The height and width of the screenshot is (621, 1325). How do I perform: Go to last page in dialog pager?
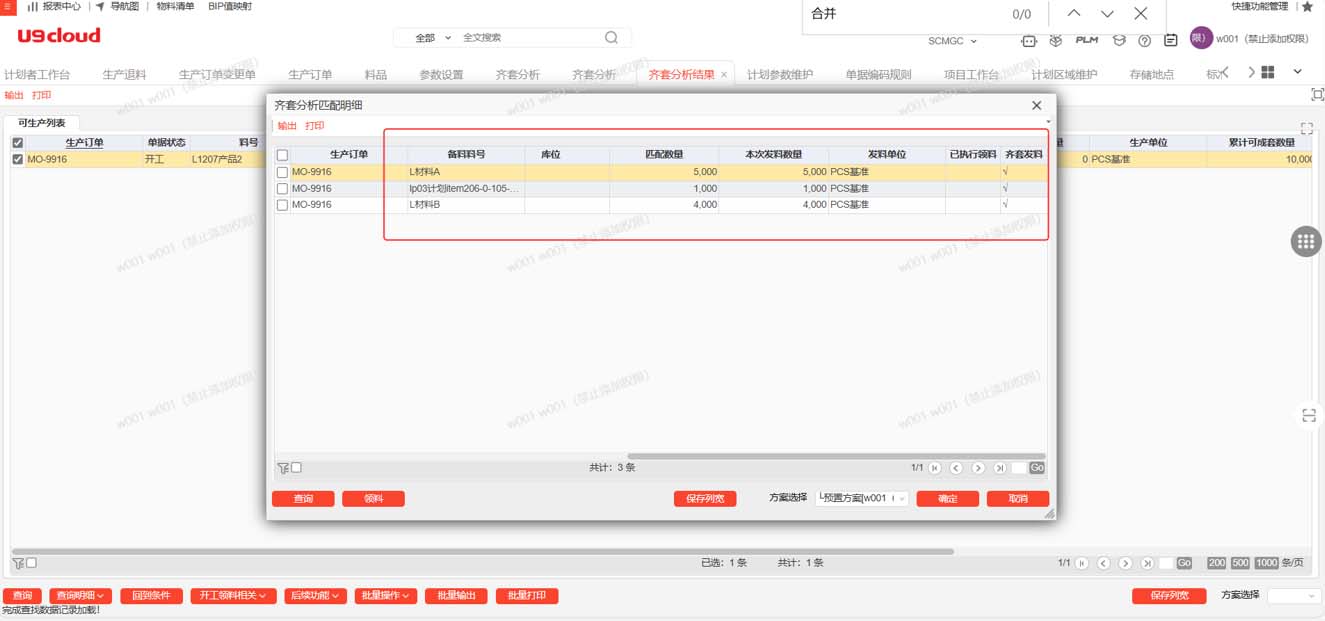pos(999,468)
